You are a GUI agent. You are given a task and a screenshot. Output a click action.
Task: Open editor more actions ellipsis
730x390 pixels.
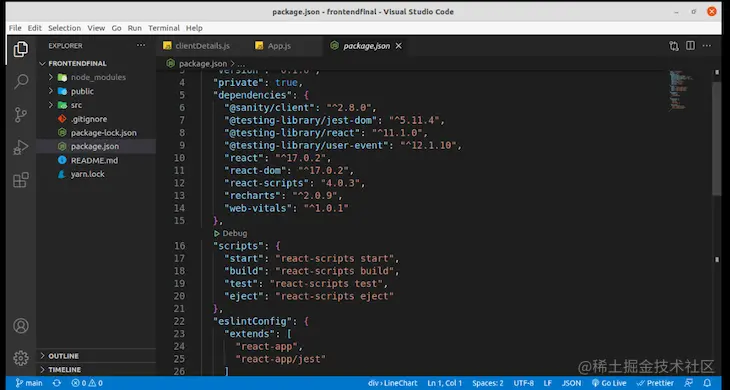pyautogui.click(x=707, y=46)
